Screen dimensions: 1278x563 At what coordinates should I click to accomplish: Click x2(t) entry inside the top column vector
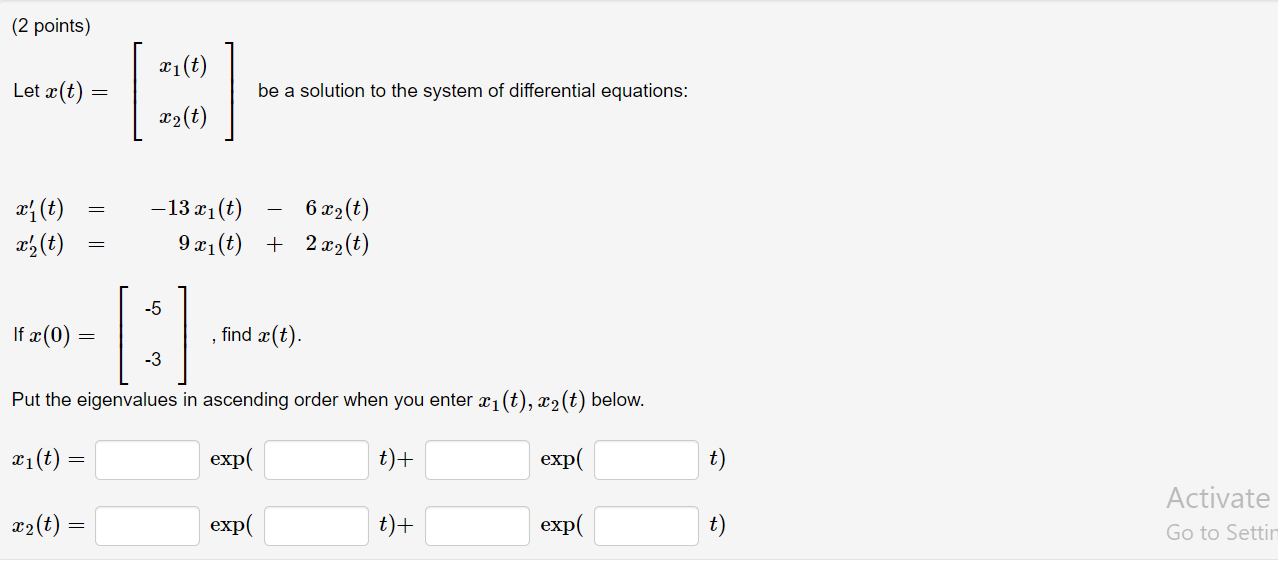(182, 117)
